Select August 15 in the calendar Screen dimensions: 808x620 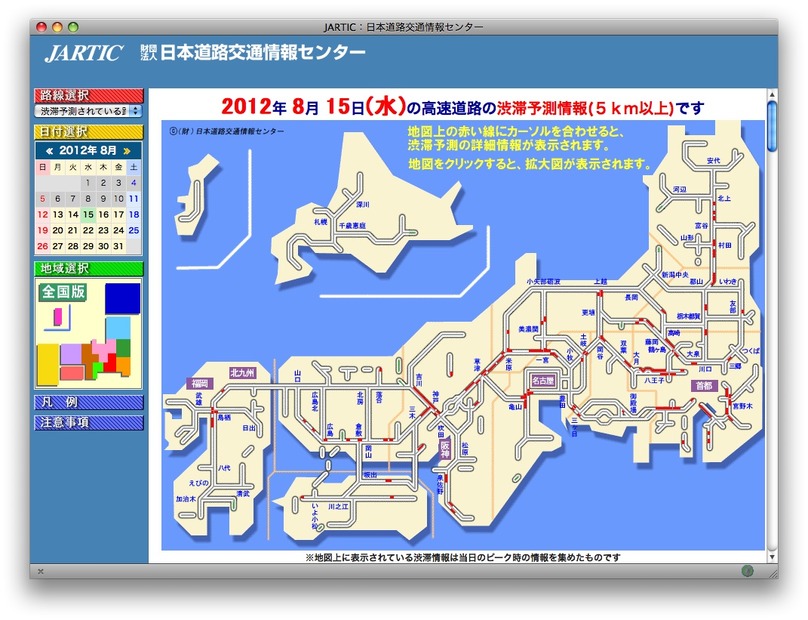coord(88,214)
